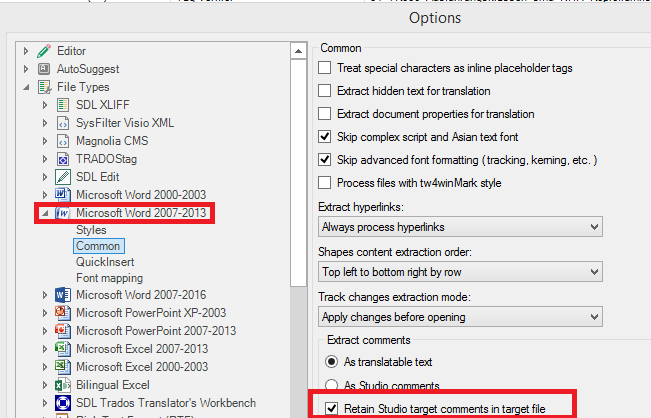Enable treat special characters as placeholder tags
This screenshot has height=418, width=651.
[x=325, y=68]
